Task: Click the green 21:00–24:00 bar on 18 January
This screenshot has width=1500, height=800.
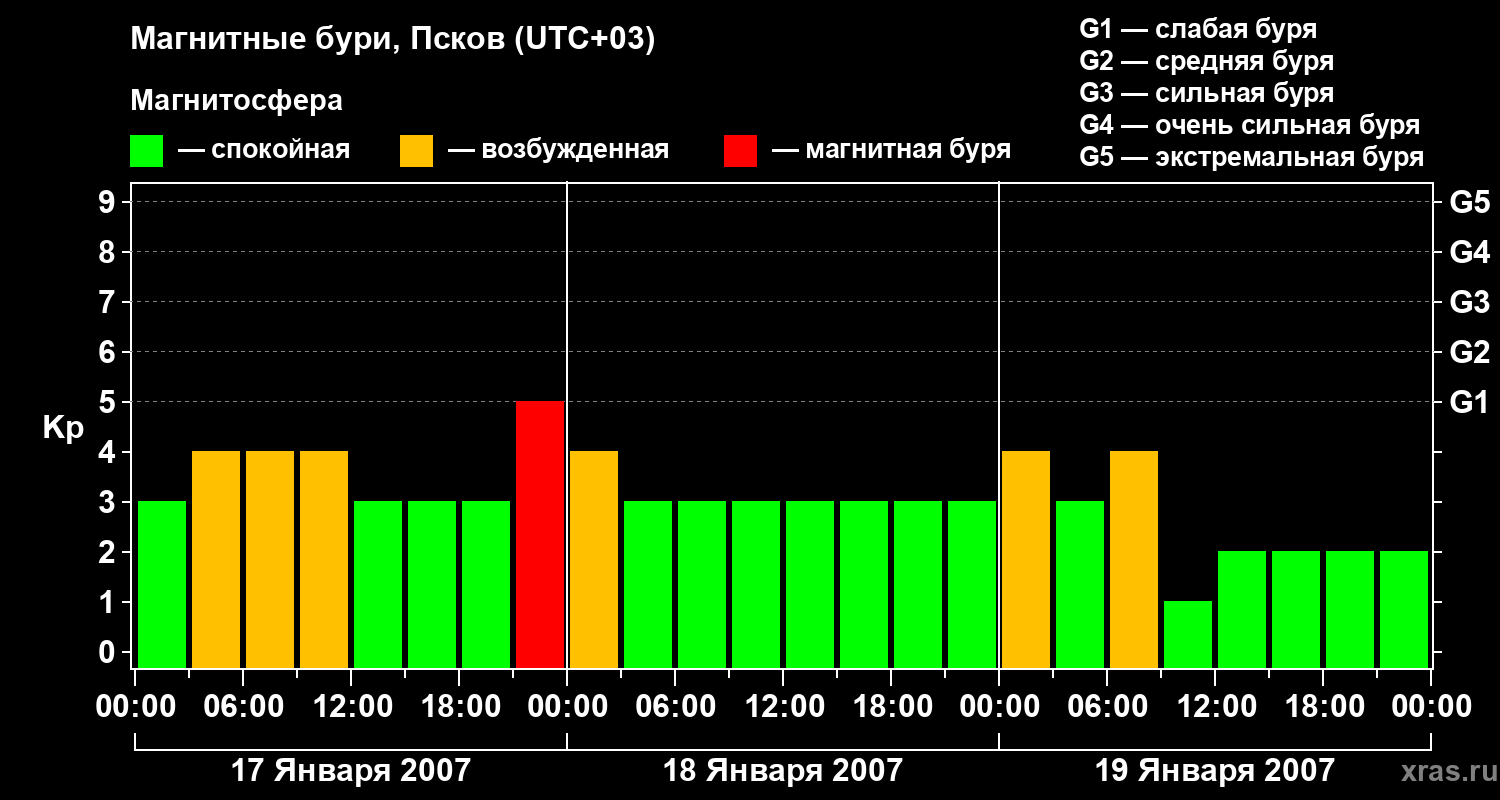Action: pyautogui.click(x=972, y=585)
